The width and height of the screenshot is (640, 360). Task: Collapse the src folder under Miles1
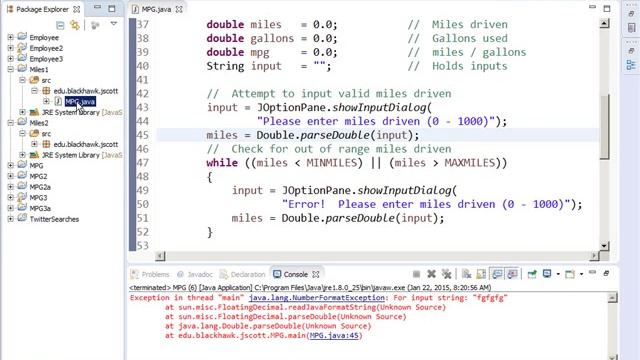22,80
